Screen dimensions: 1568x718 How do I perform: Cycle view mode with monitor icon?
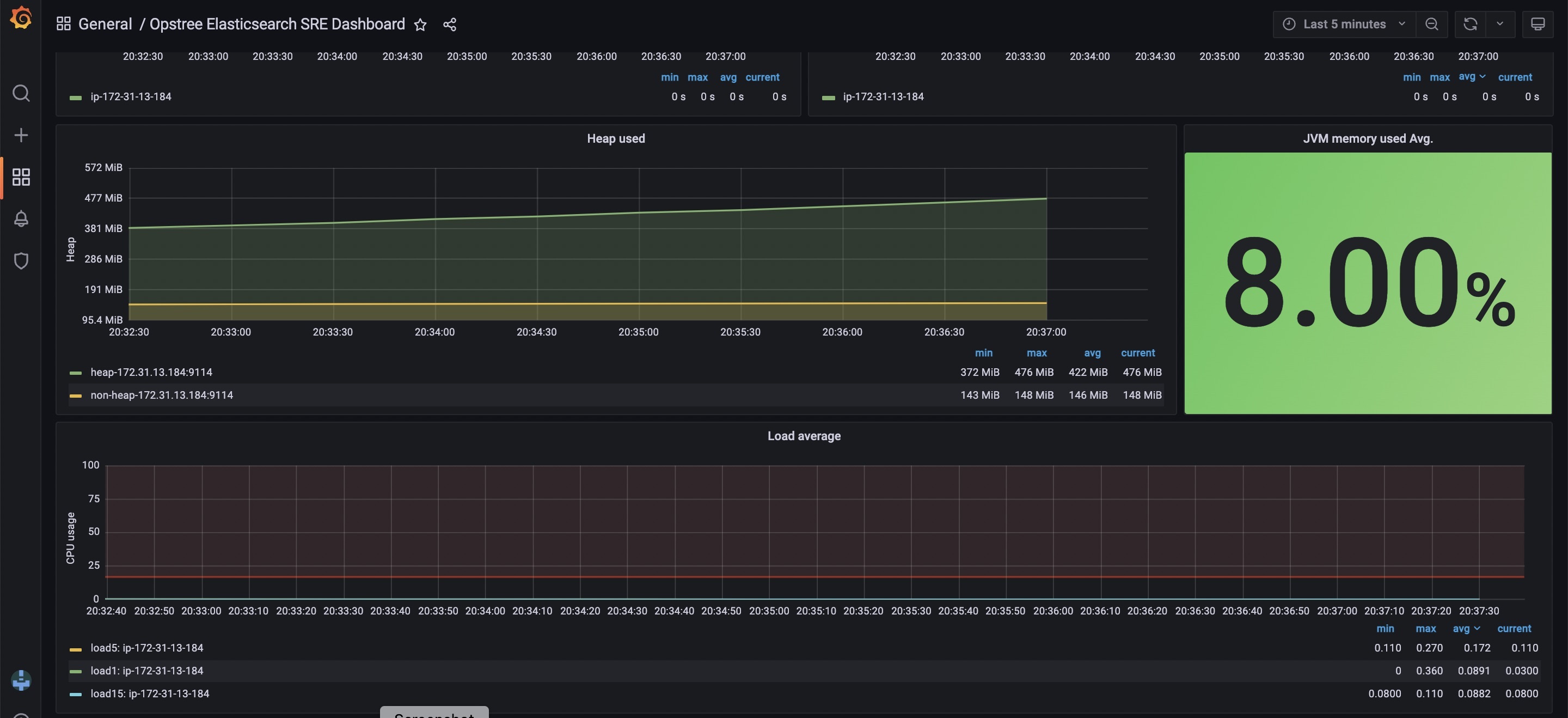pos(1538,25)
